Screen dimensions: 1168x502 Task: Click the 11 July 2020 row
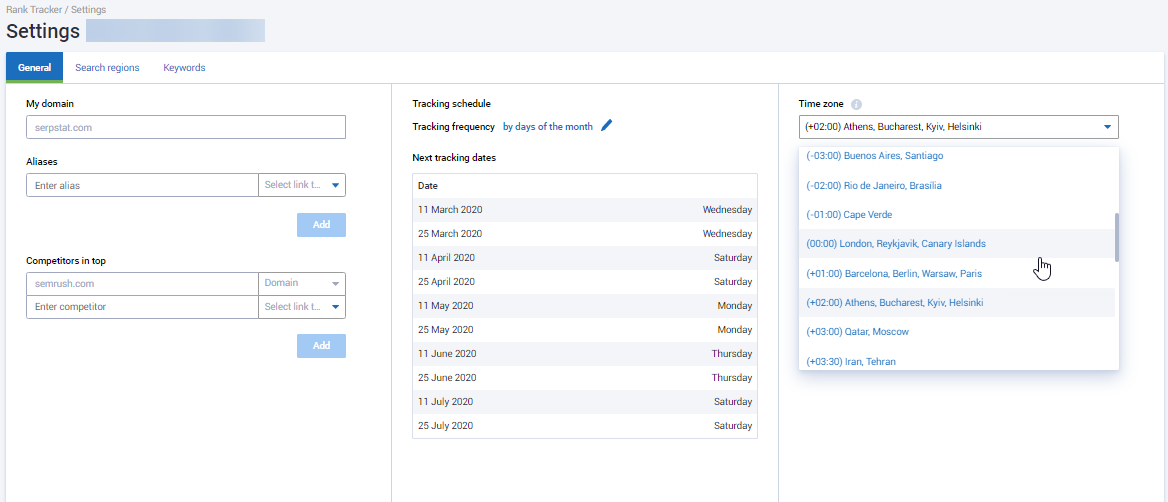[585, 402]
